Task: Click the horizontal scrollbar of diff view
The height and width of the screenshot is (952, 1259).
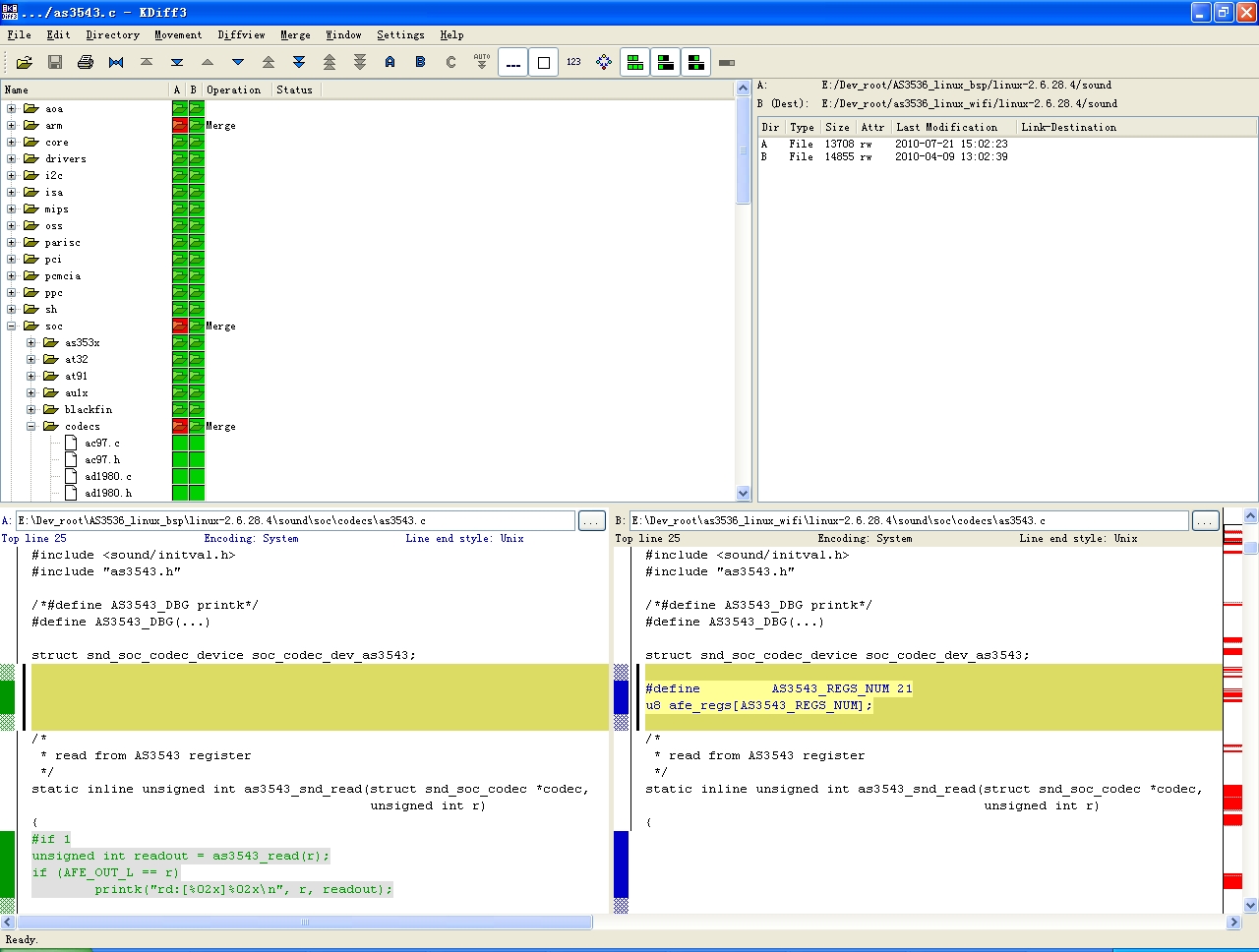Action: [305, 922]
